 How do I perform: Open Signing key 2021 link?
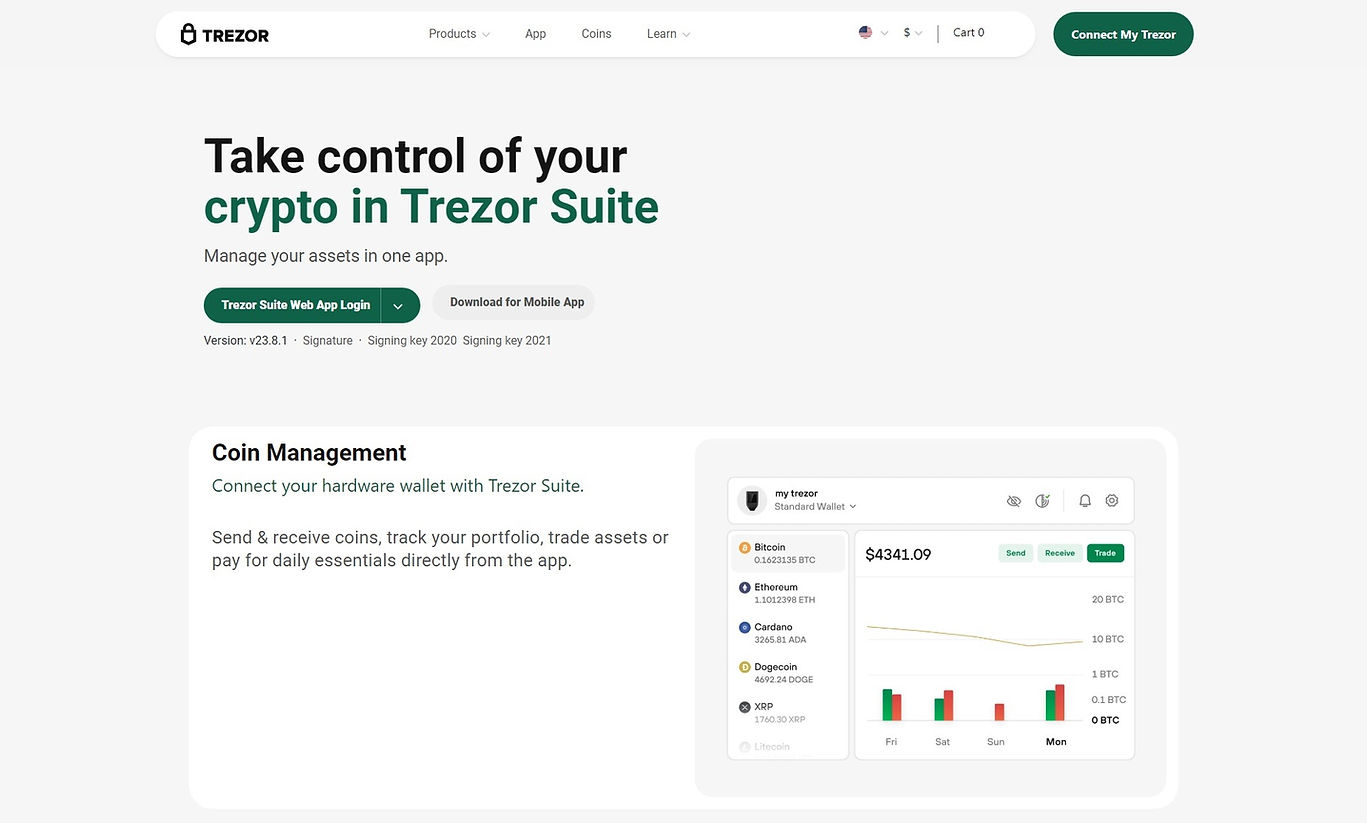coord(507,341)
